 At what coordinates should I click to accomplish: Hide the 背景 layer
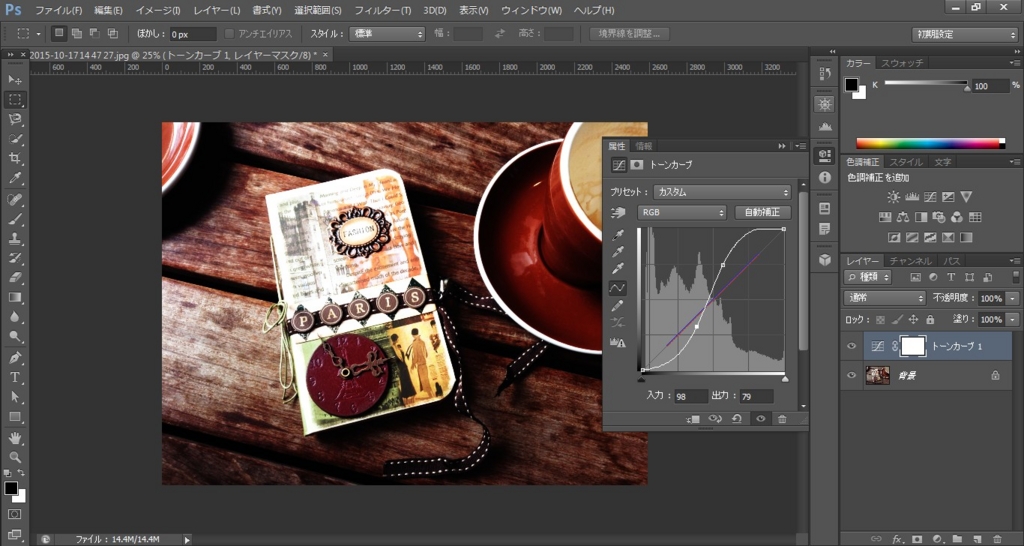coord(851,376)
